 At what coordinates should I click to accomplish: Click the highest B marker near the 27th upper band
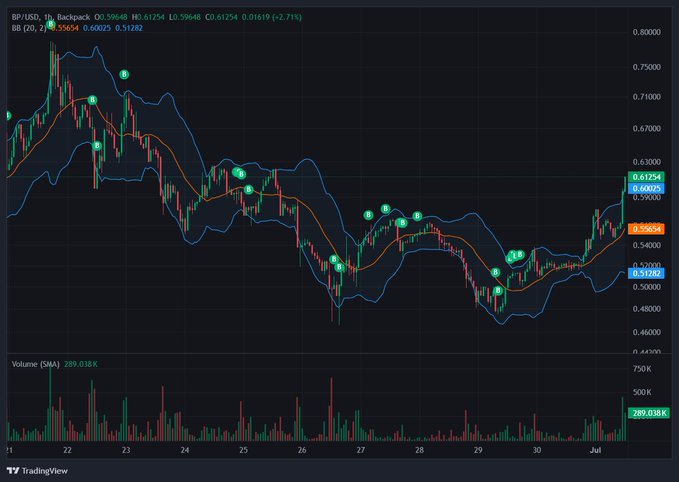[x=385, y=209]
